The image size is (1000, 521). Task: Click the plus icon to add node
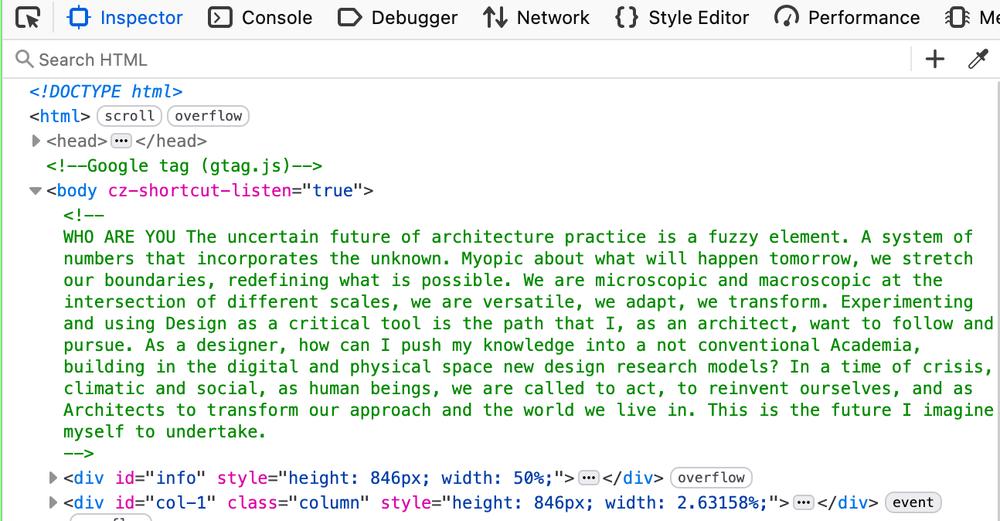coord(935,60)
